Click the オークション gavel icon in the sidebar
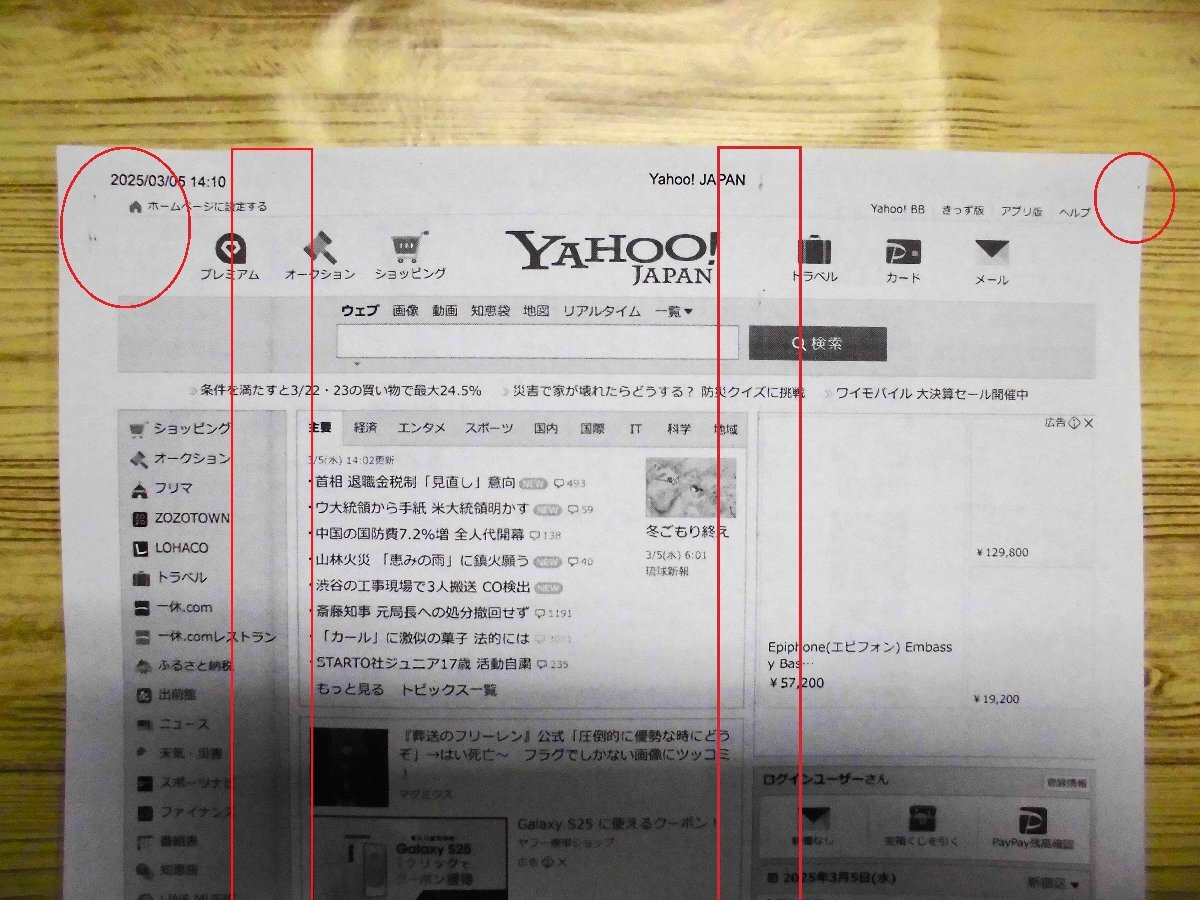The image size is (1200, 900). [x=139, y=459]
